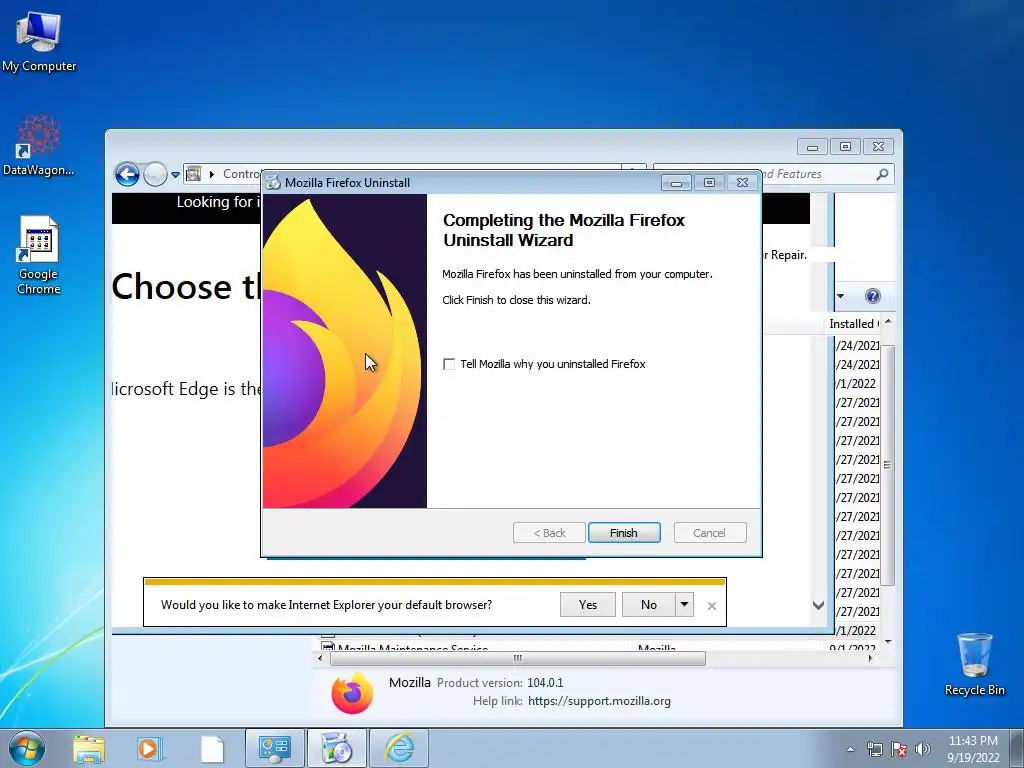1024x768 pixels.
Task: Open Google Chrome desktop shortcut
Action: 39,255
